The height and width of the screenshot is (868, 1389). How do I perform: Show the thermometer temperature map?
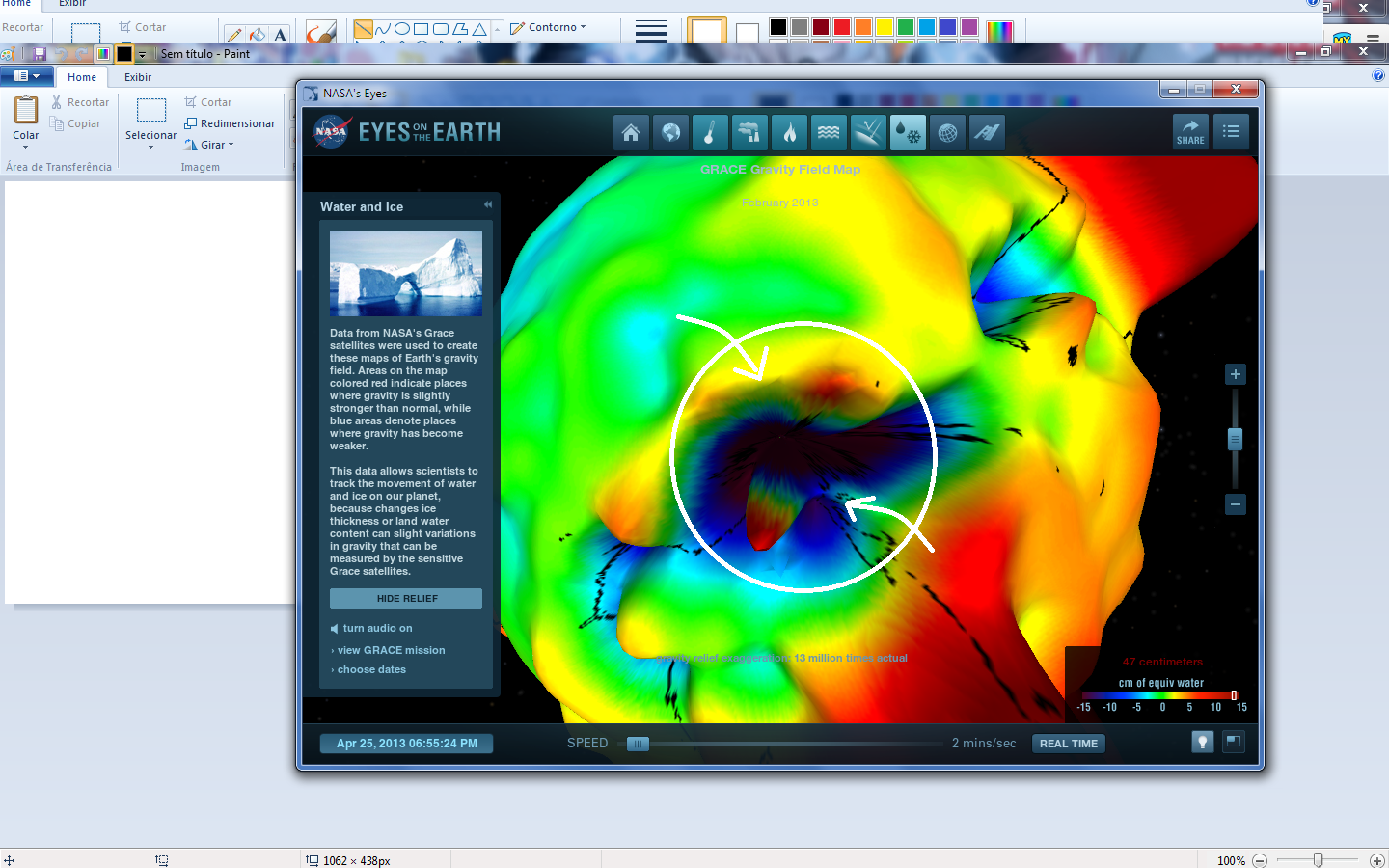click(x=710, y=132)
